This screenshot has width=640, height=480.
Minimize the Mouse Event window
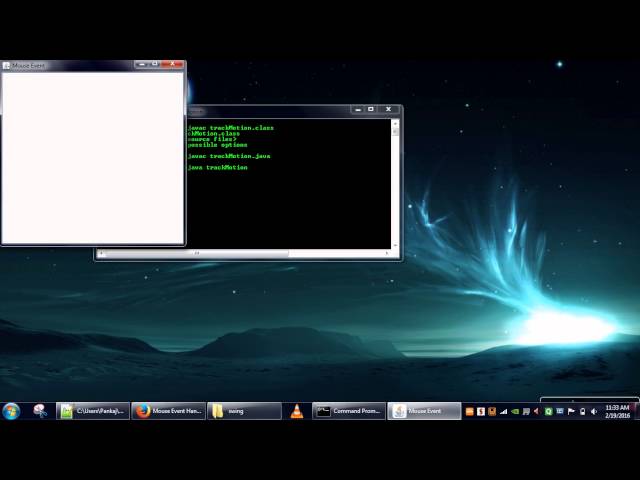coord(141,64)
